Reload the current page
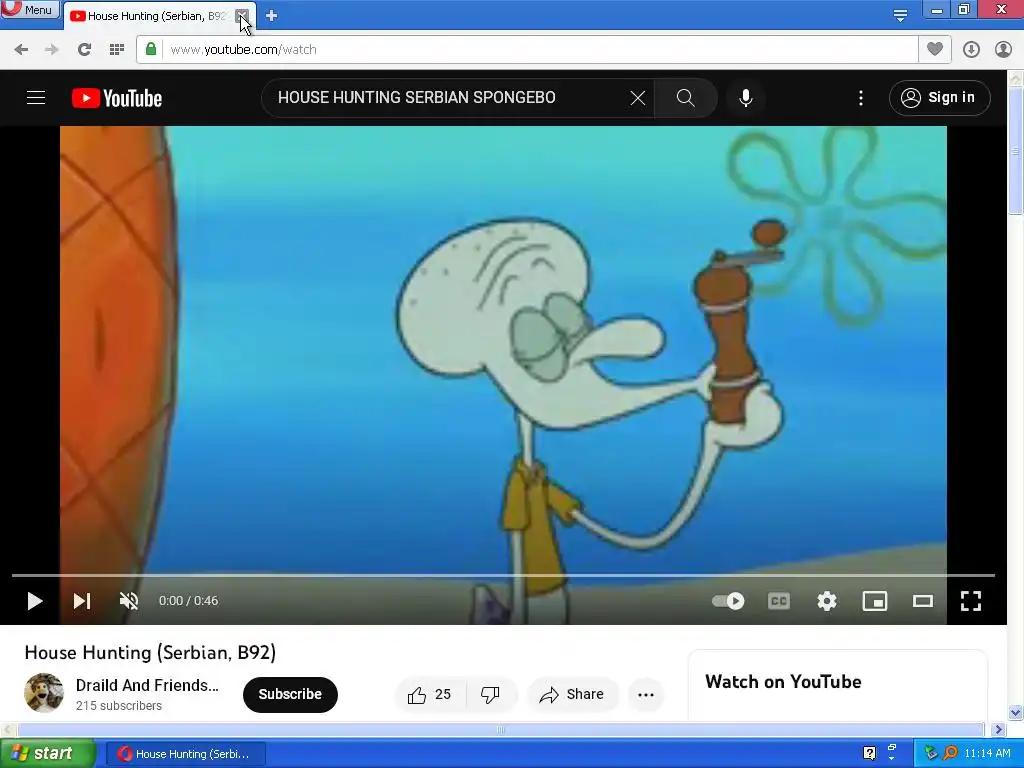The image size is (1024, 768). pyautogui.click(x=84, y=50)
